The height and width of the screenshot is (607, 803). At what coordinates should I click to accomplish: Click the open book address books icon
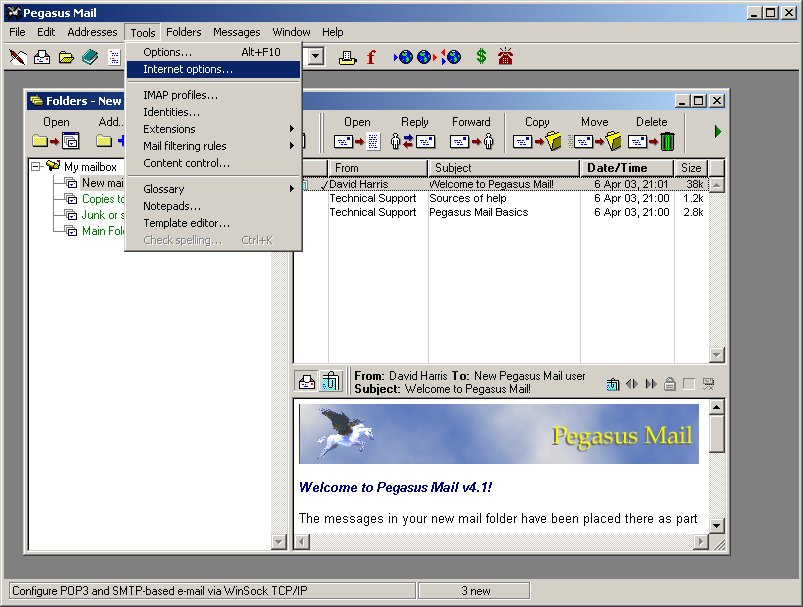coord(90,57)
